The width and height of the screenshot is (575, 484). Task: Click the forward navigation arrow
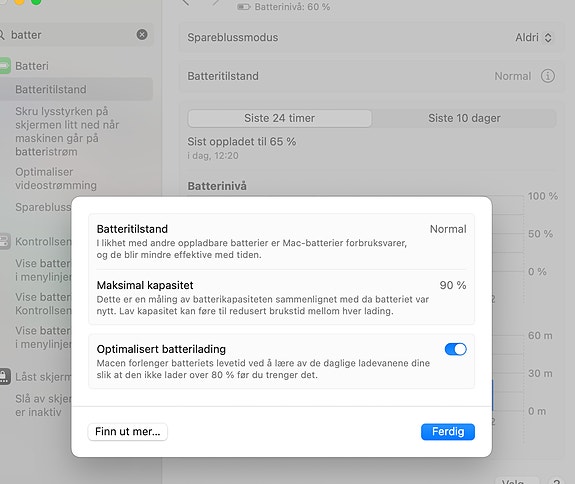coord(216,2)
